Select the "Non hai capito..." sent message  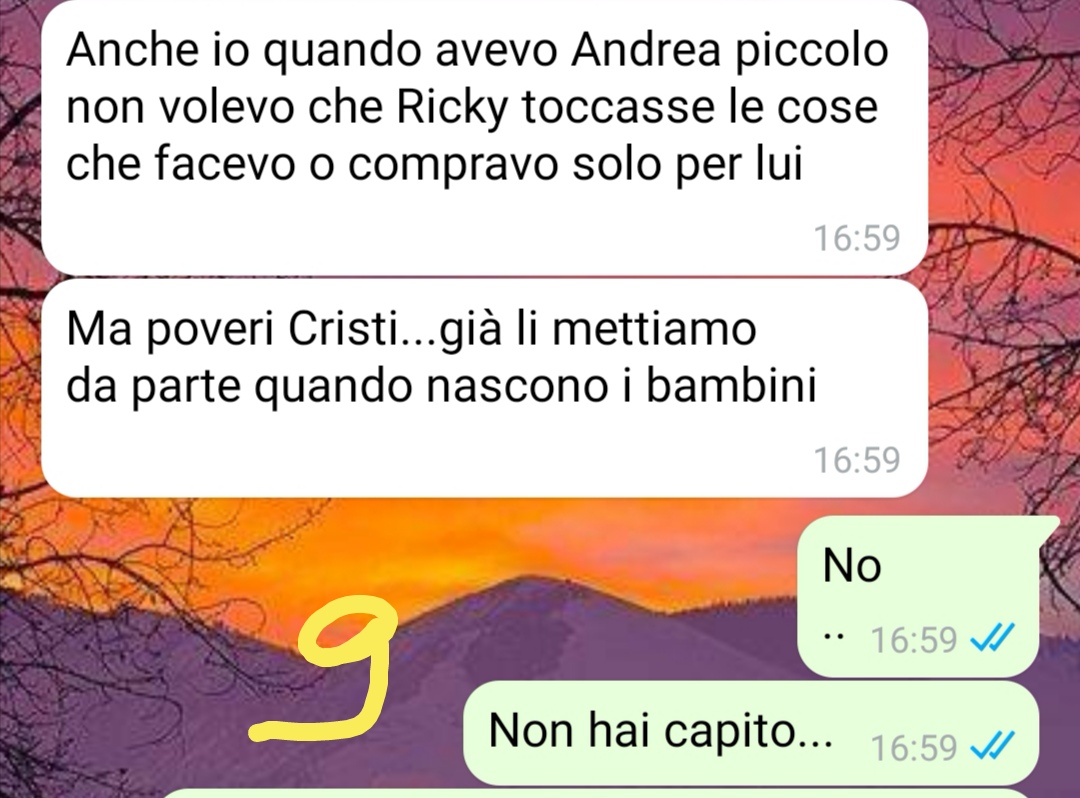751,732
